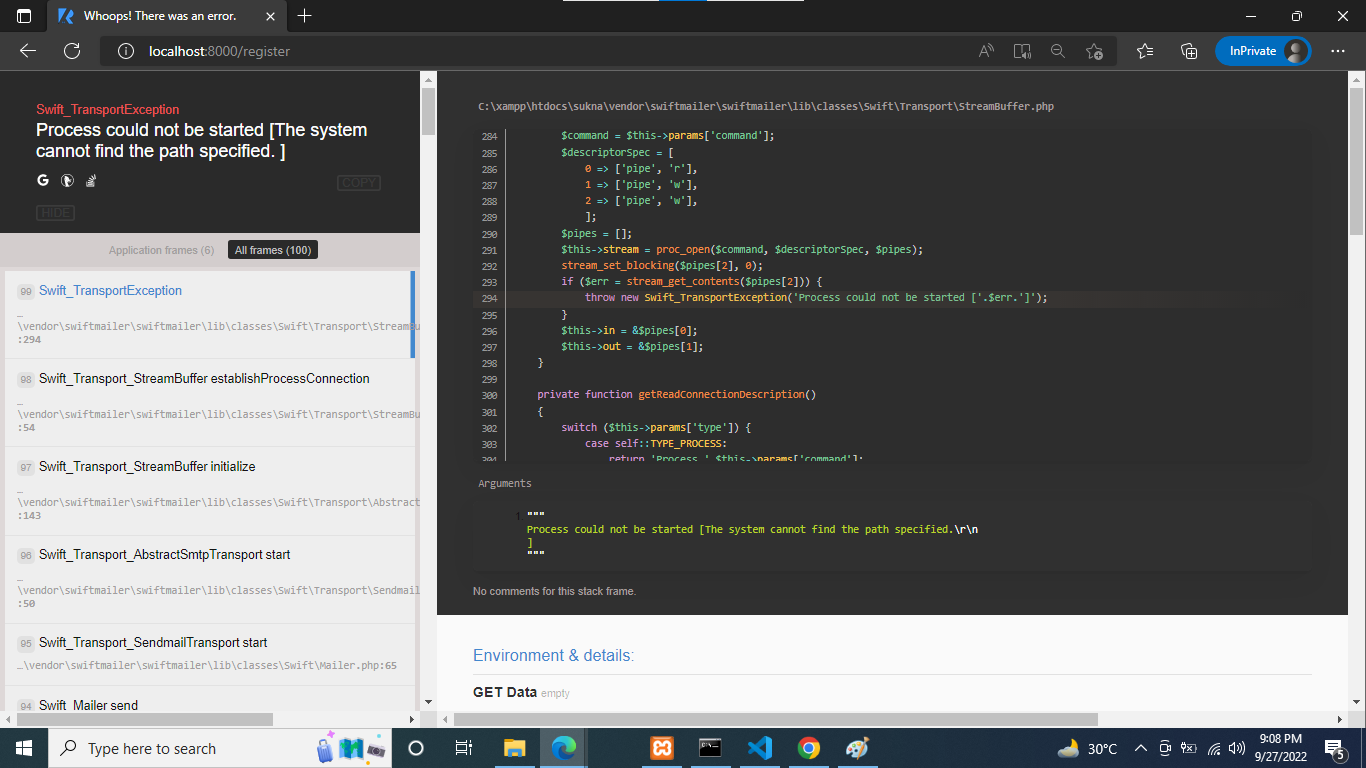Add this page to favorites
The height and width of the screenshot is (768, 1366).
point(1094,51)
